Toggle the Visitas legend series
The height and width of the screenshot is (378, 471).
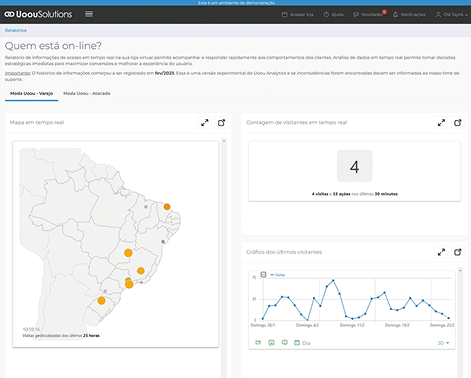[278, 275]
